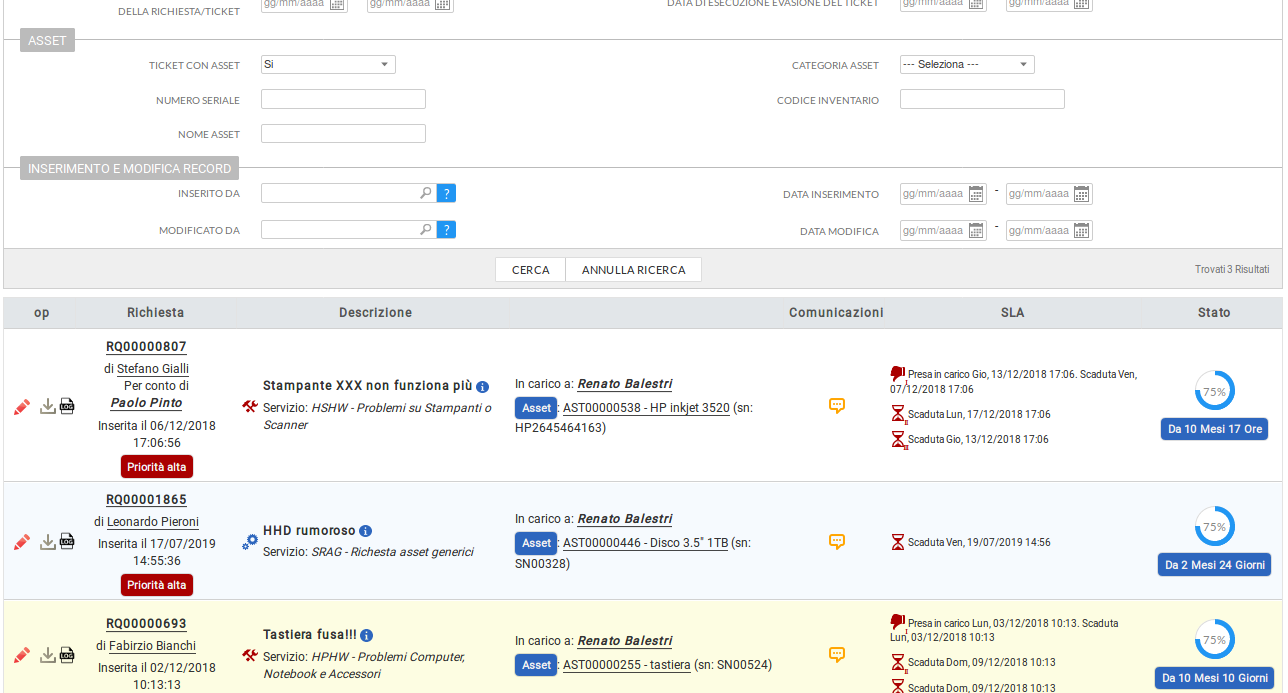Click Da 2 Mesi 24 Giorni status badge
This screenshot has height=693, width=1288.
1214,565
